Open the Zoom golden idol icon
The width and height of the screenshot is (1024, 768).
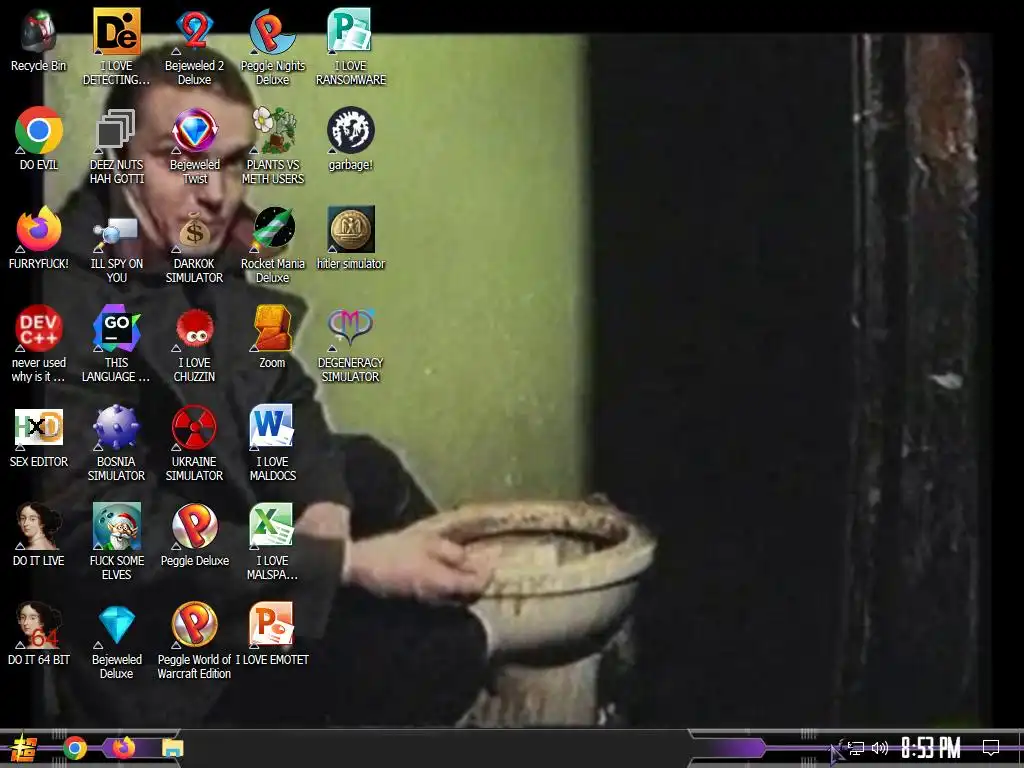coord(274,328)
